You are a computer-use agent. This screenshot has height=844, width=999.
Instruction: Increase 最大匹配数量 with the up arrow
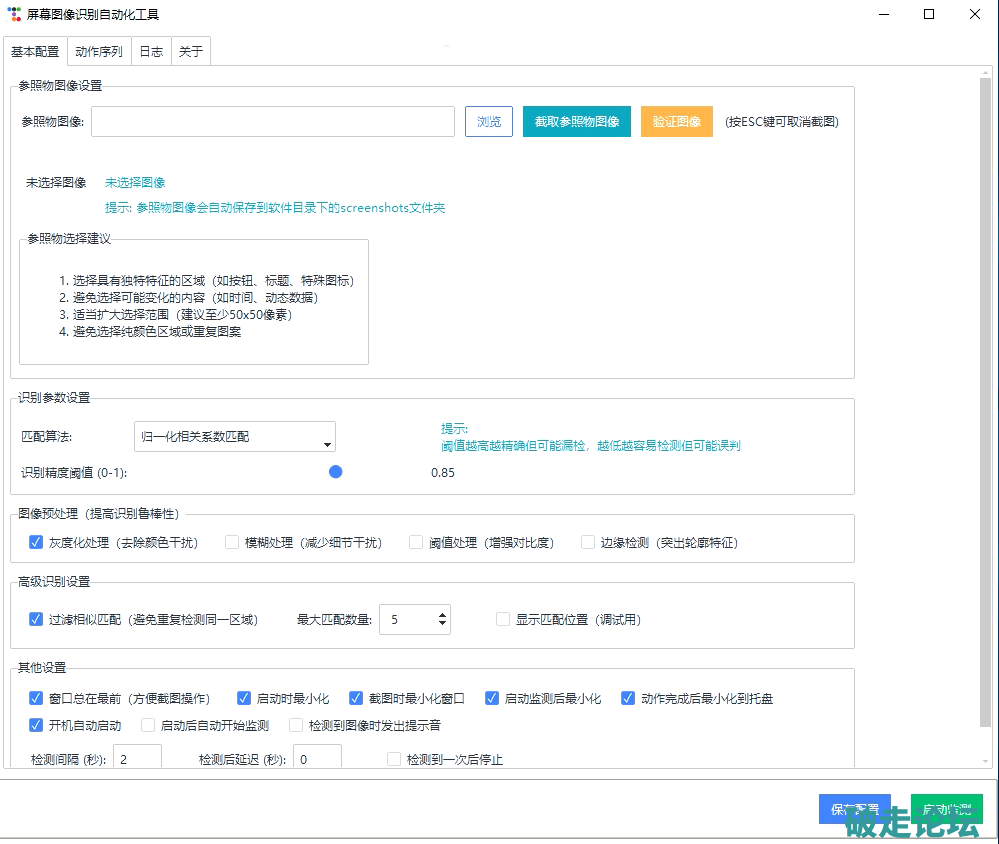[x=442, y=613]
